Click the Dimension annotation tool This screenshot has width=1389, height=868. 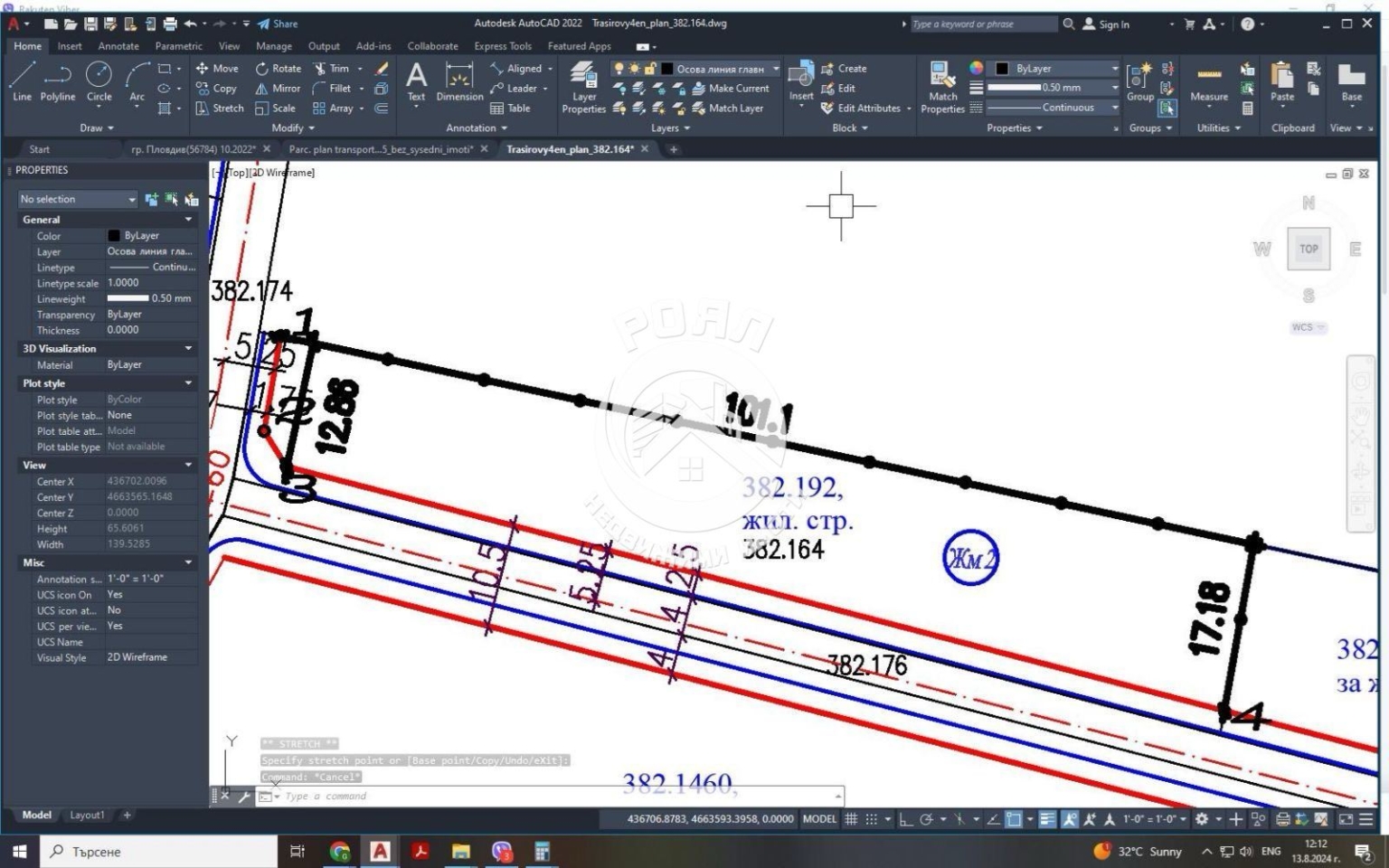[x=459, y=83]
